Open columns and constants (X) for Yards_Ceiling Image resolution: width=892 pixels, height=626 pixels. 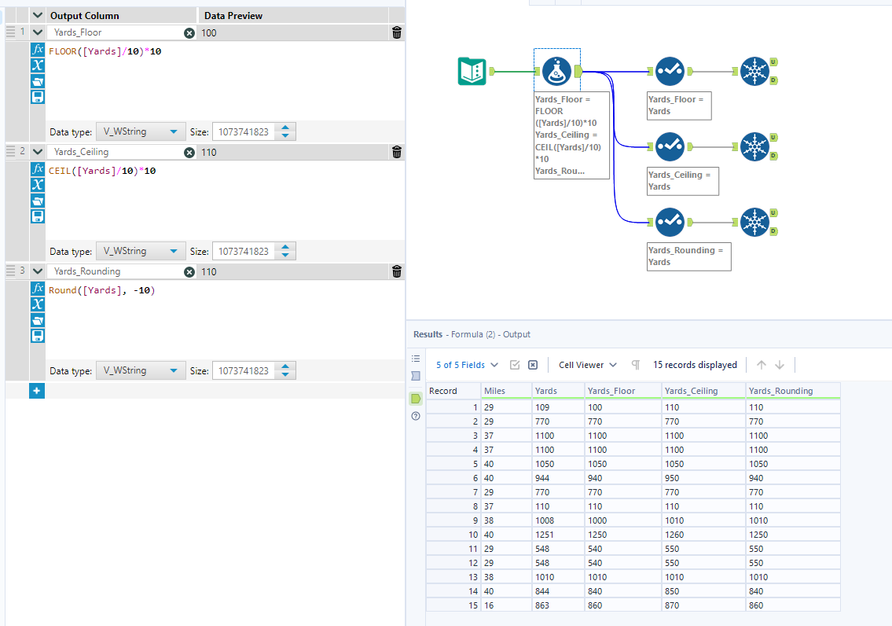pos(38,184)
